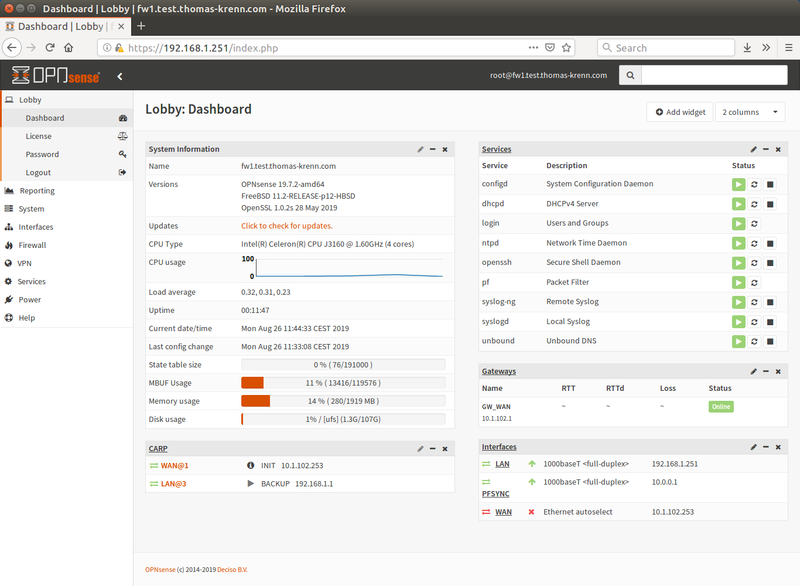Open the WAN@1 CARP link

174,466
